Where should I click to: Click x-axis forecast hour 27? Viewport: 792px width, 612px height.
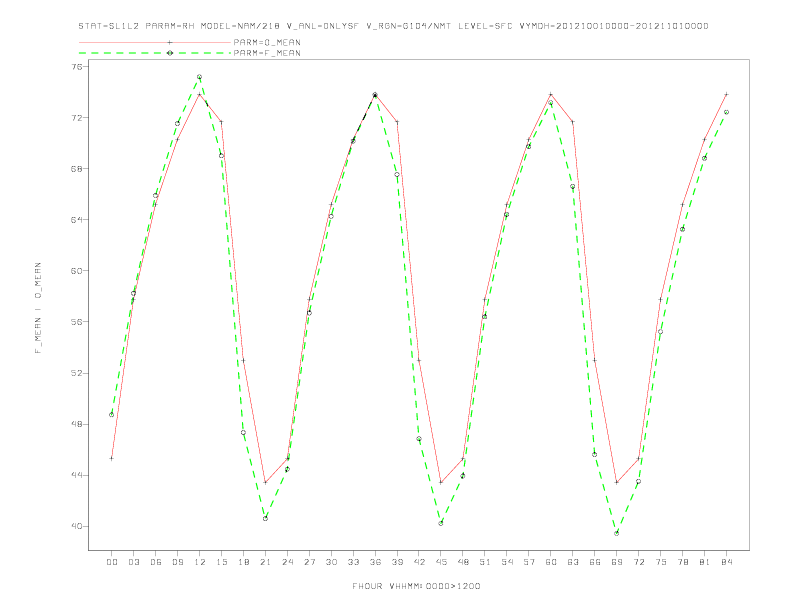(309, 562)
